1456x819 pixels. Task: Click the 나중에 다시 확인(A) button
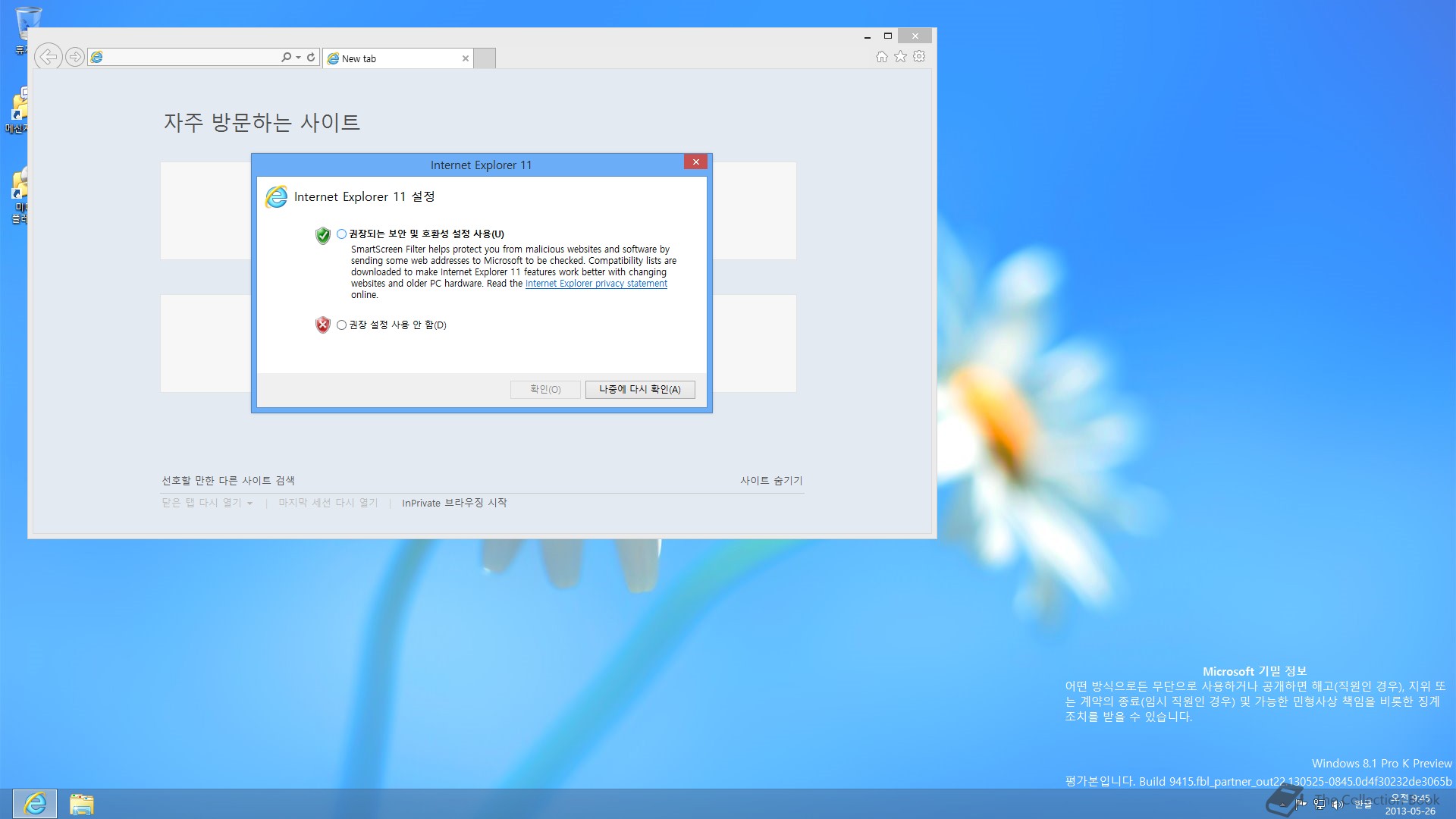640,389
